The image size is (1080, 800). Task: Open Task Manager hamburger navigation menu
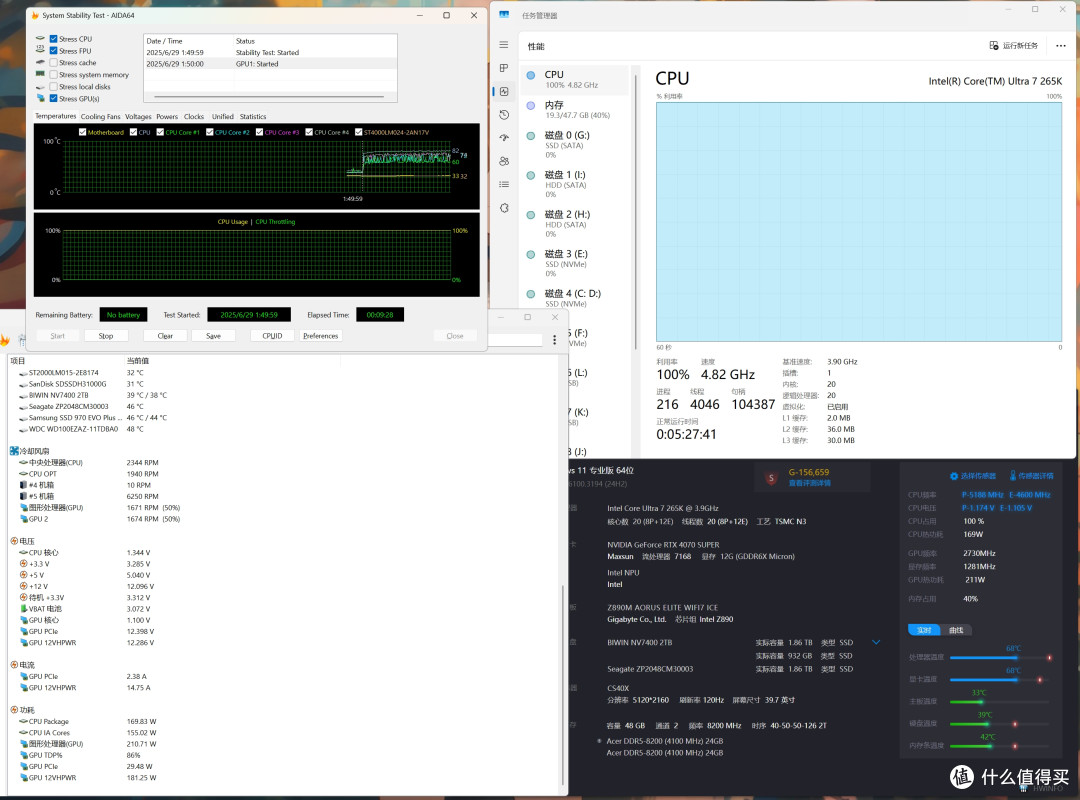tap(503, 45)
